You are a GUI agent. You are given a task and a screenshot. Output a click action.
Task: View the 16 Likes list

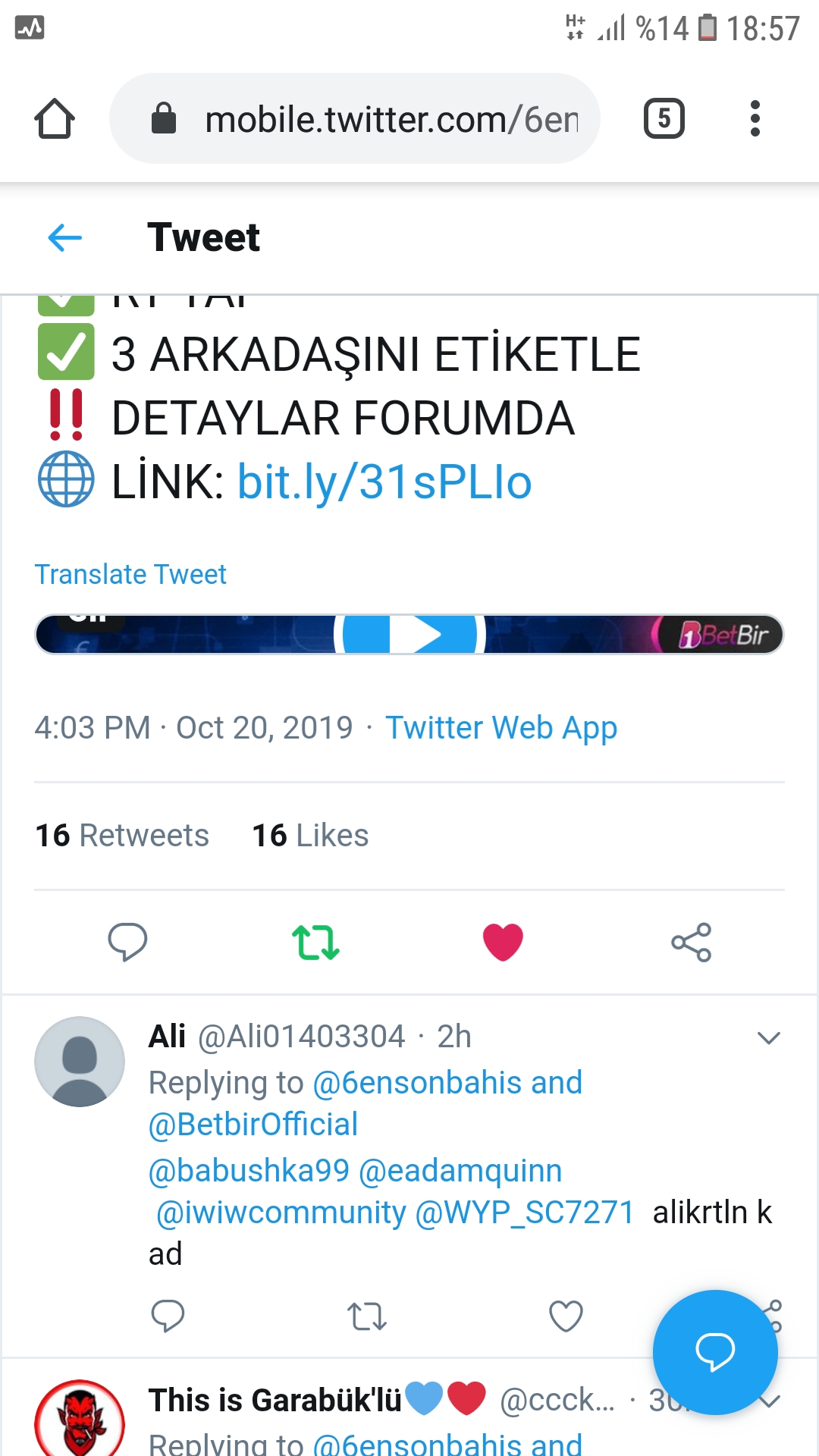310,836
